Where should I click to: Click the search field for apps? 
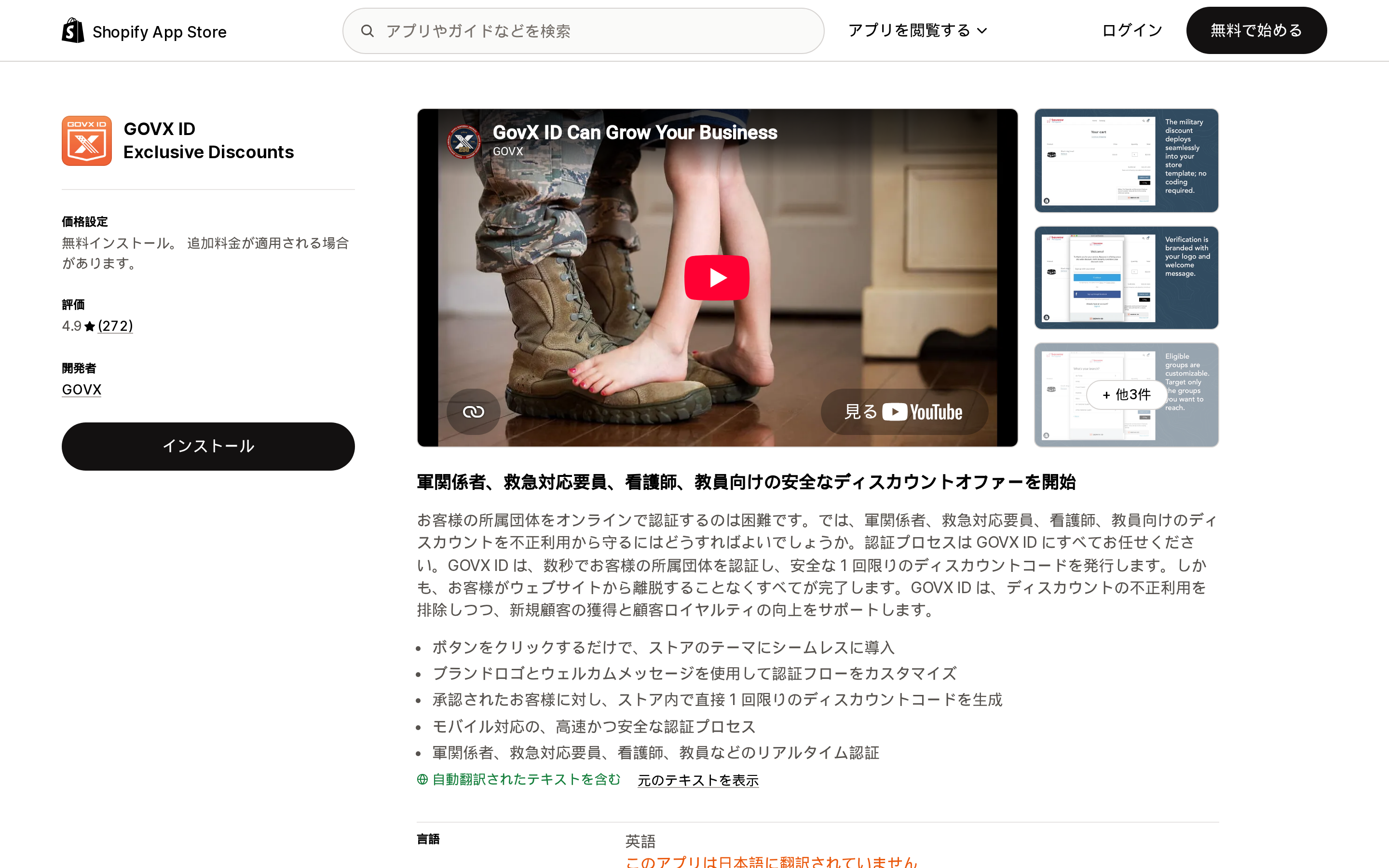pyautogui.click(x=583, y=31)
